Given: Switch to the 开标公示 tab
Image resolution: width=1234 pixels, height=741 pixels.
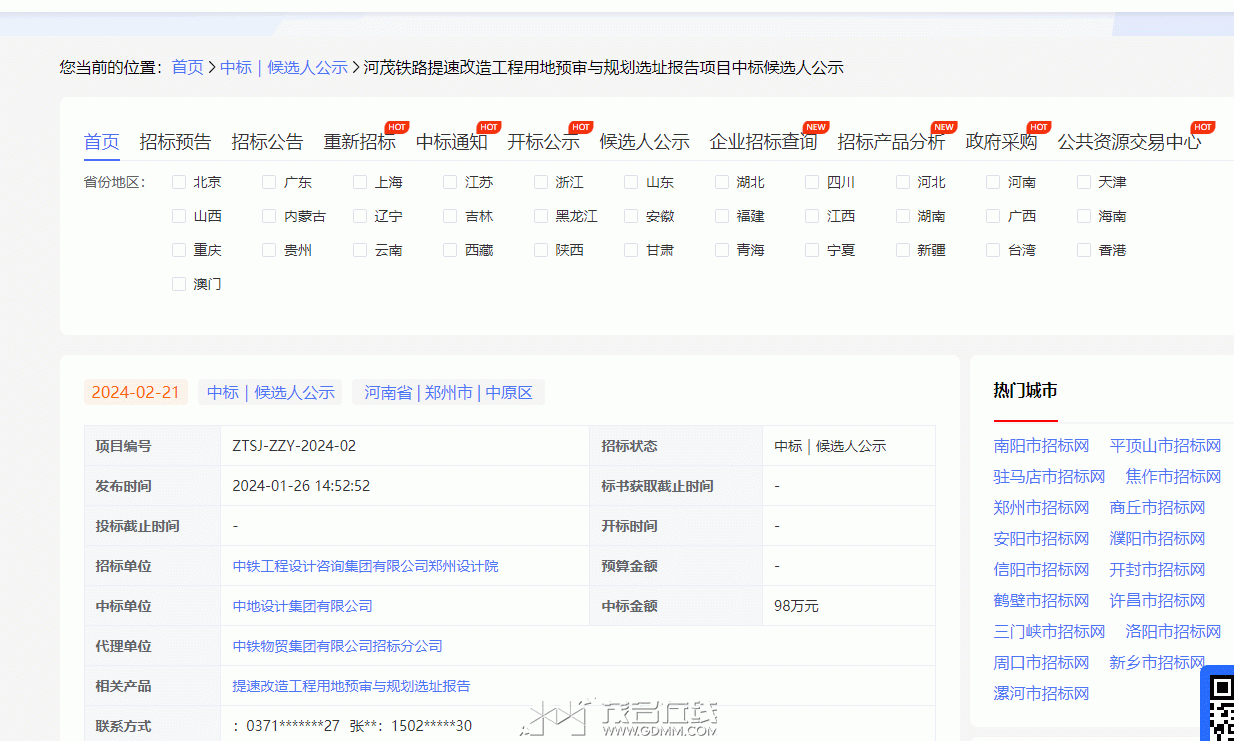Looking at the screenshot, I should (x=544, y=142).
